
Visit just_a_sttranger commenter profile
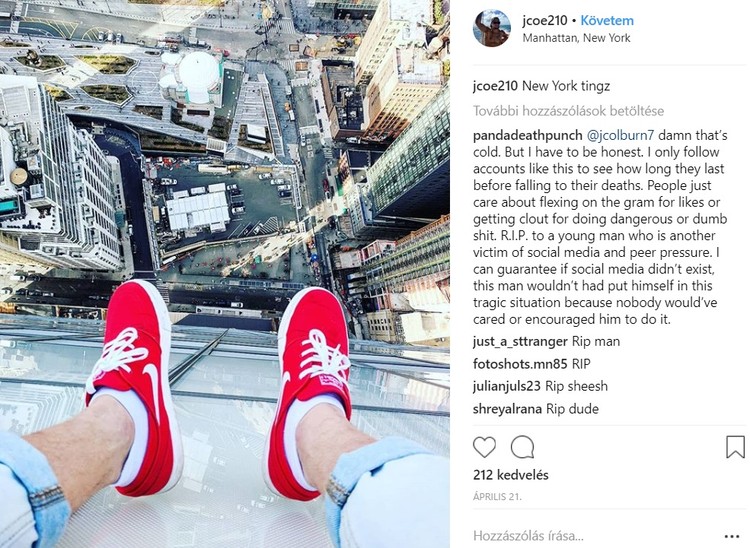(x=520, y=341)
